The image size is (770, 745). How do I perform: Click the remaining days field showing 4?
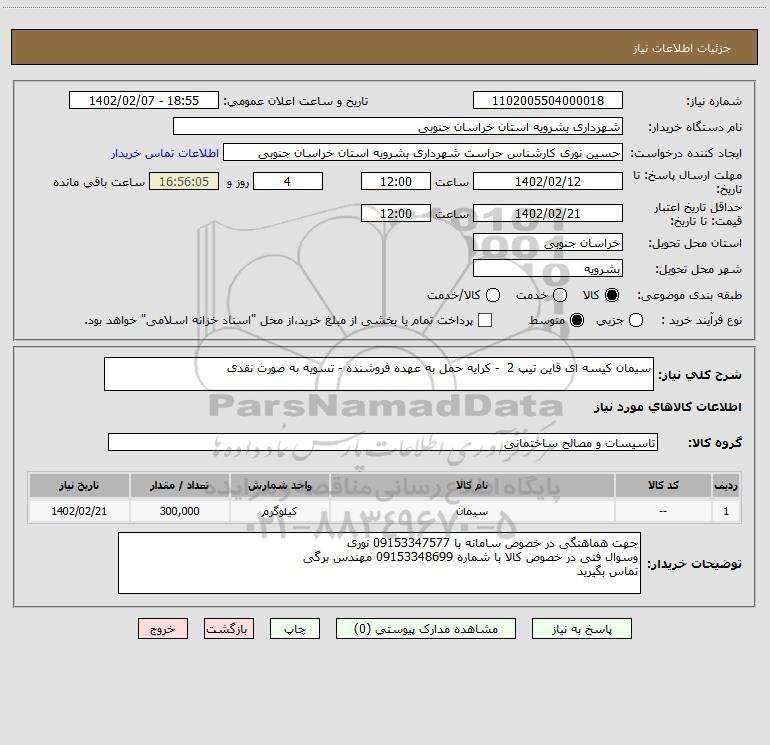tap(288, 182)
